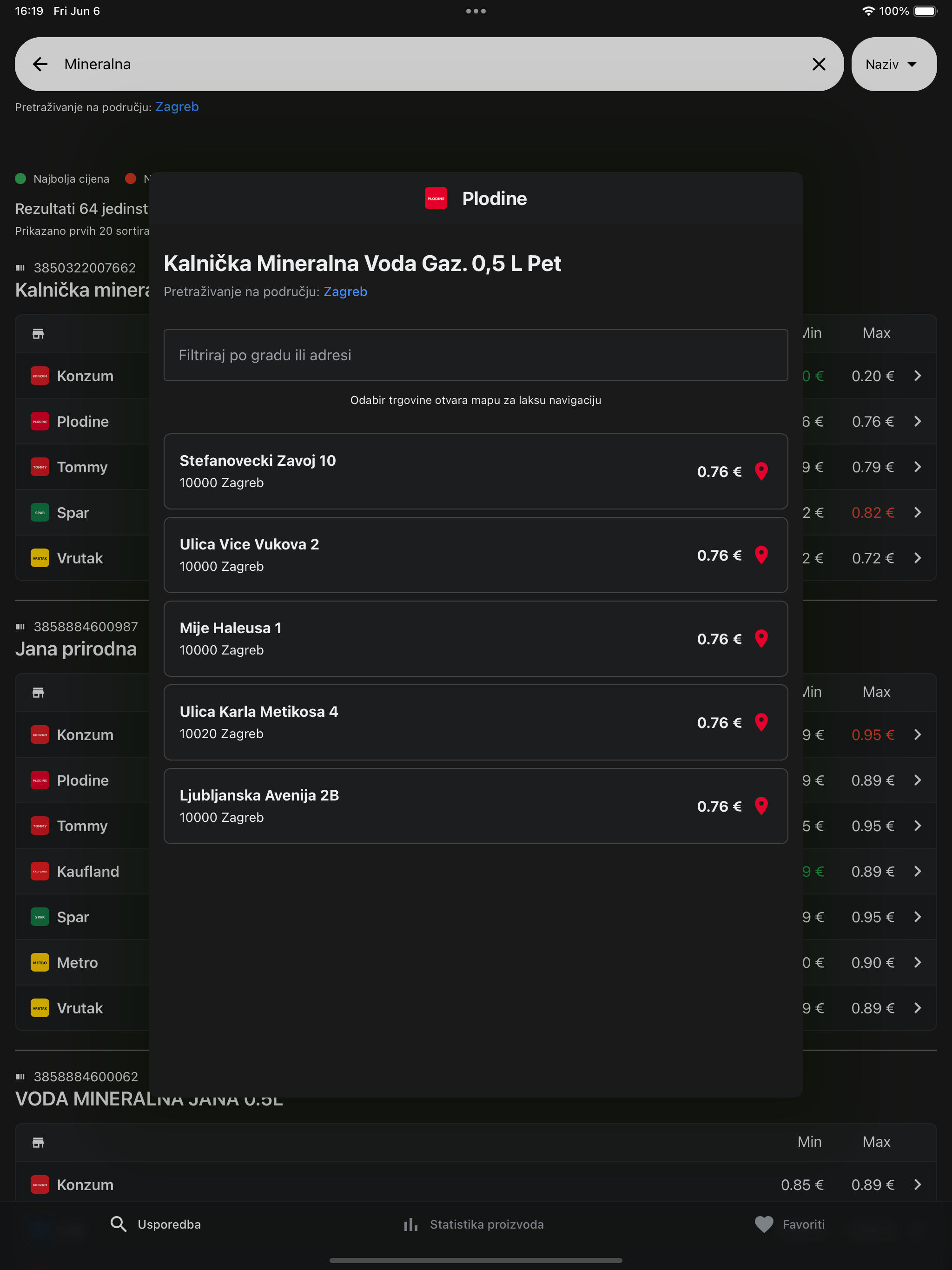Expand Plodine row priced 0.76 € max
This screenshot has width=952, height=1270.
pyautogui.click(x=918, y=422)
